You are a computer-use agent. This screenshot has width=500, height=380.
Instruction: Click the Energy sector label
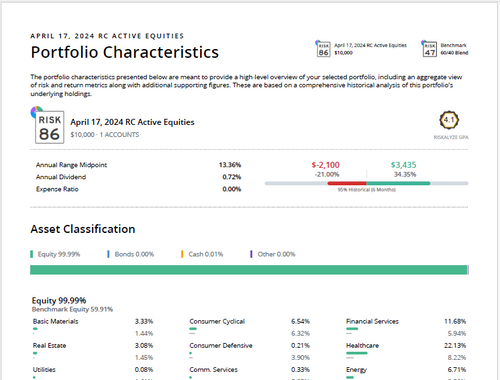coord(356,370)
